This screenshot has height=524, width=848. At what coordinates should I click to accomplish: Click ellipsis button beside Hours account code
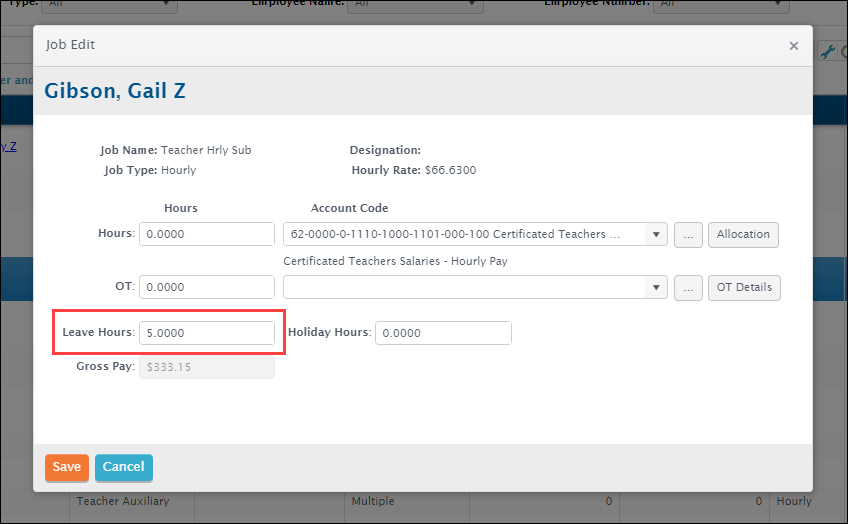pyautogui.click(x=687, y=234)
